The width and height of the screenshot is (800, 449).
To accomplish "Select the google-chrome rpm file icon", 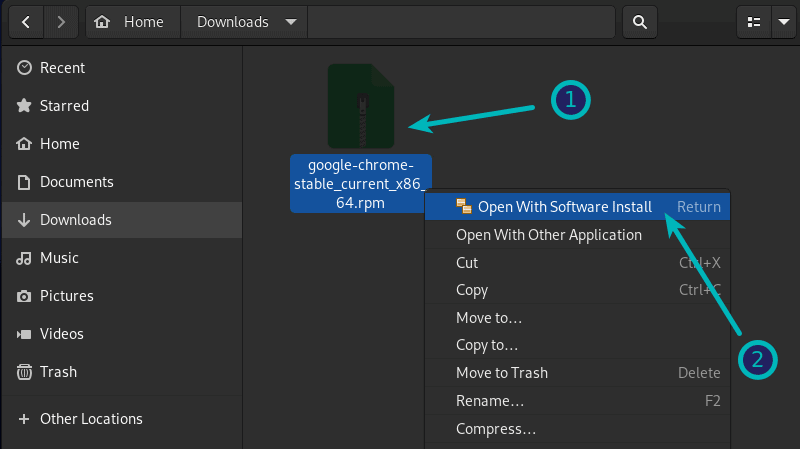I will point(361,106).
